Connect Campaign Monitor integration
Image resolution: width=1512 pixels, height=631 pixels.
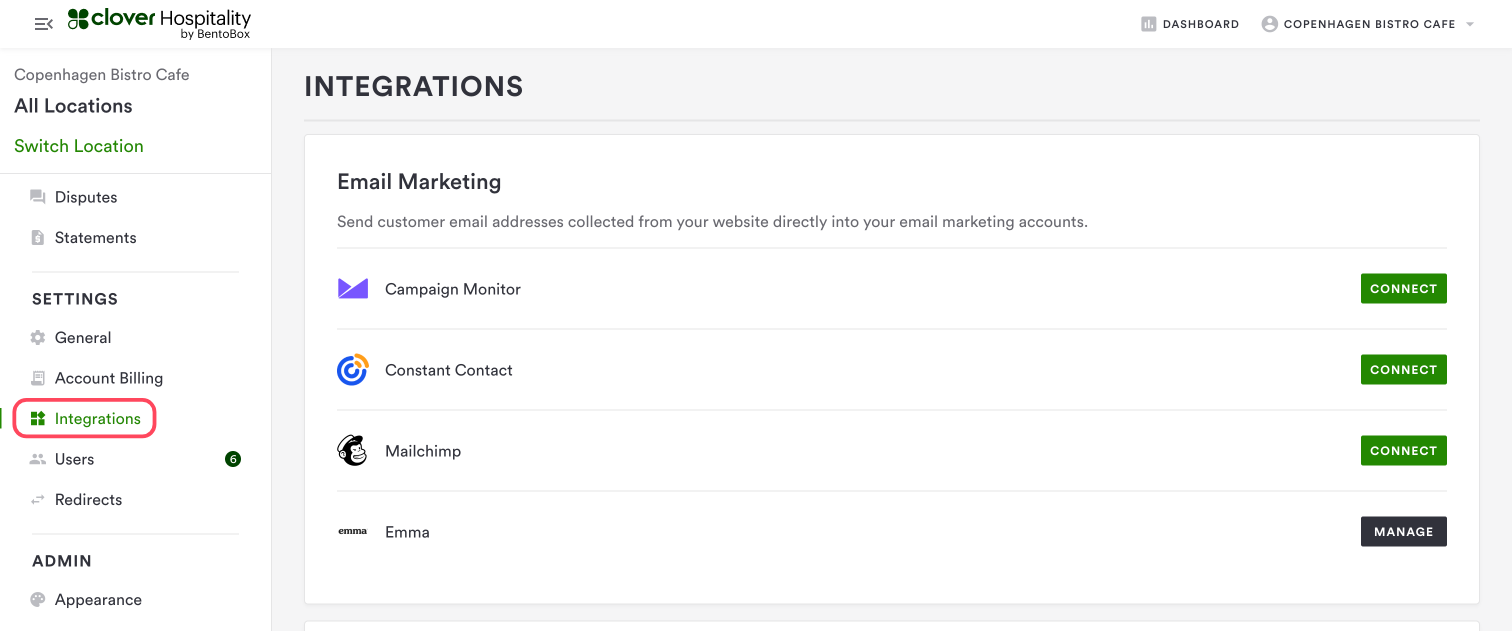(1403, 289)
